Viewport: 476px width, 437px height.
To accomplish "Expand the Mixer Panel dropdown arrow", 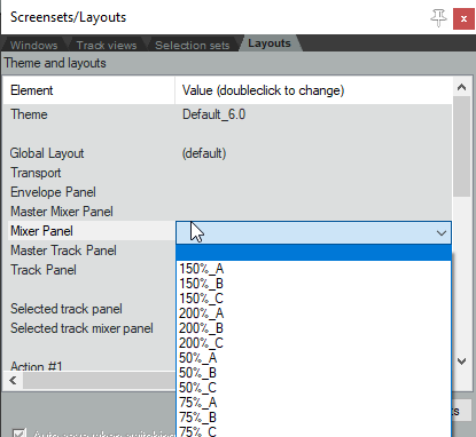I will coord(441,232).
